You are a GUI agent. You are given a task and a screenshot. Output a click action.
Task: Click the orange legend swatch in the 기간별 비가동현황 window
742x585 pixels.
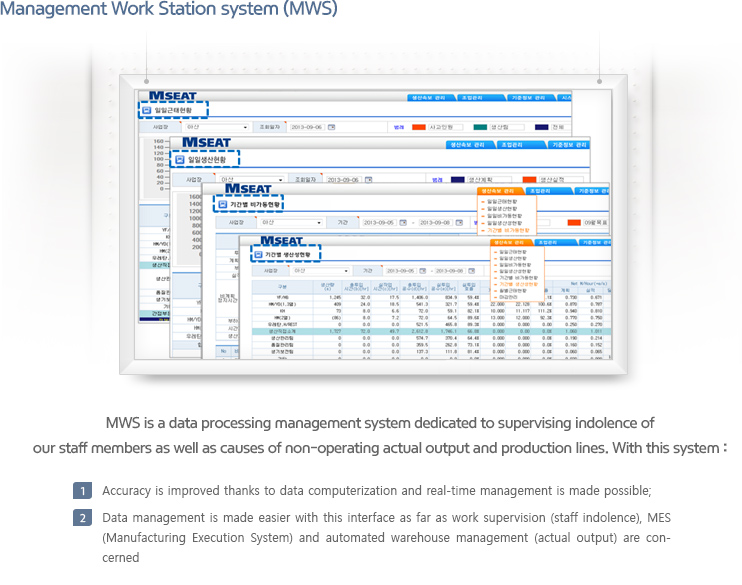pos(574,222)
